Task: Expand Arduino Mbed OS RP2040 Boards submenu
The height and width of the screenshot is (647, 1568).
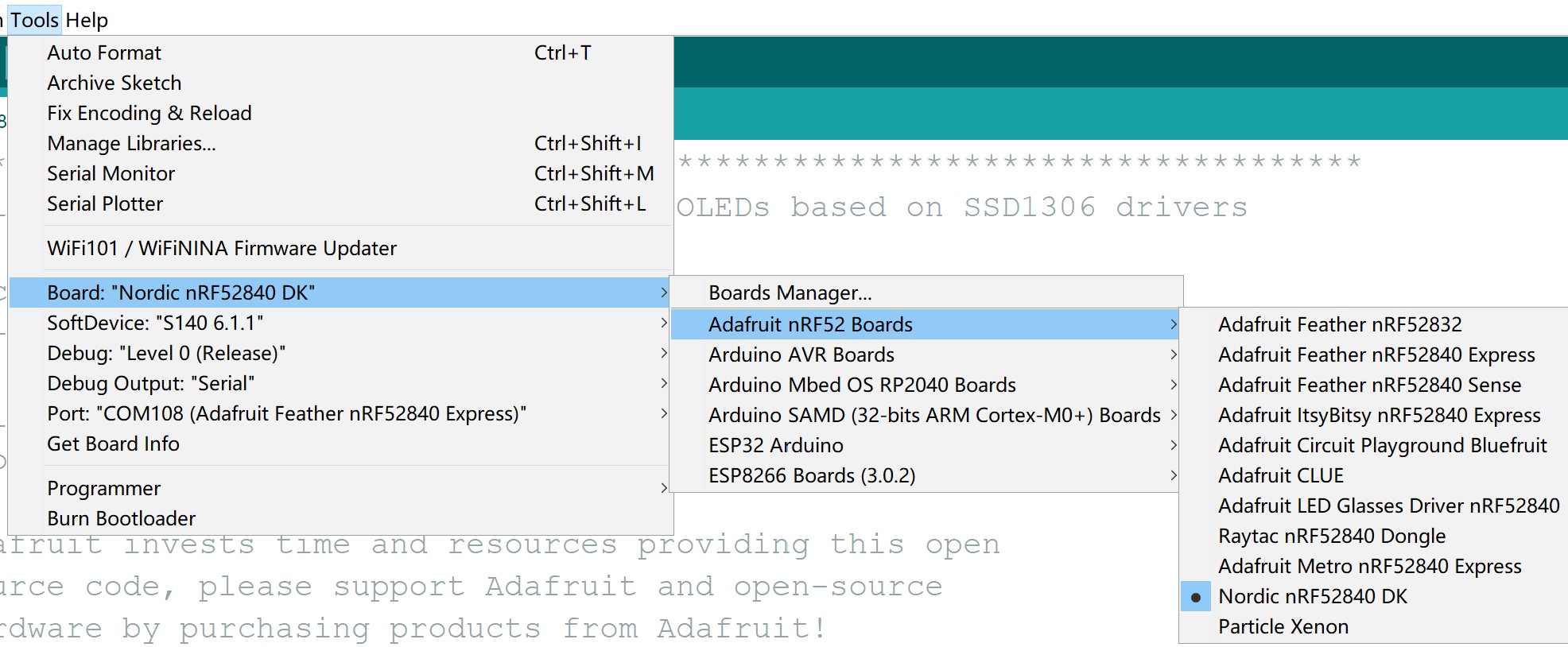Action: [926, 385]
